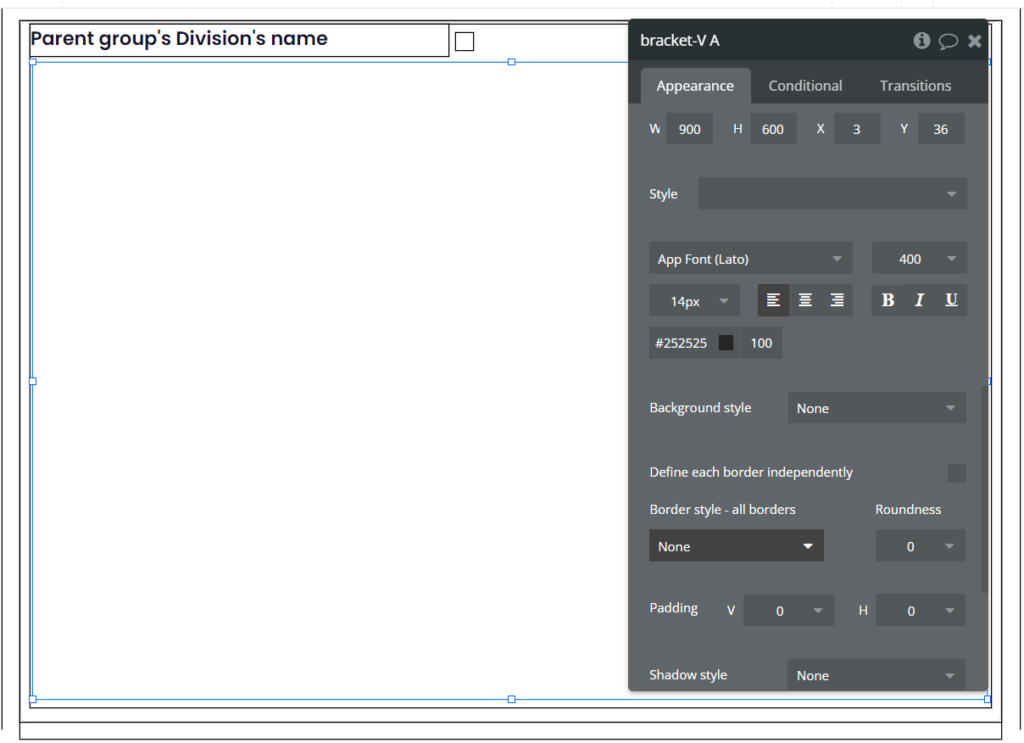Edit the height H field

coord(773,129)
